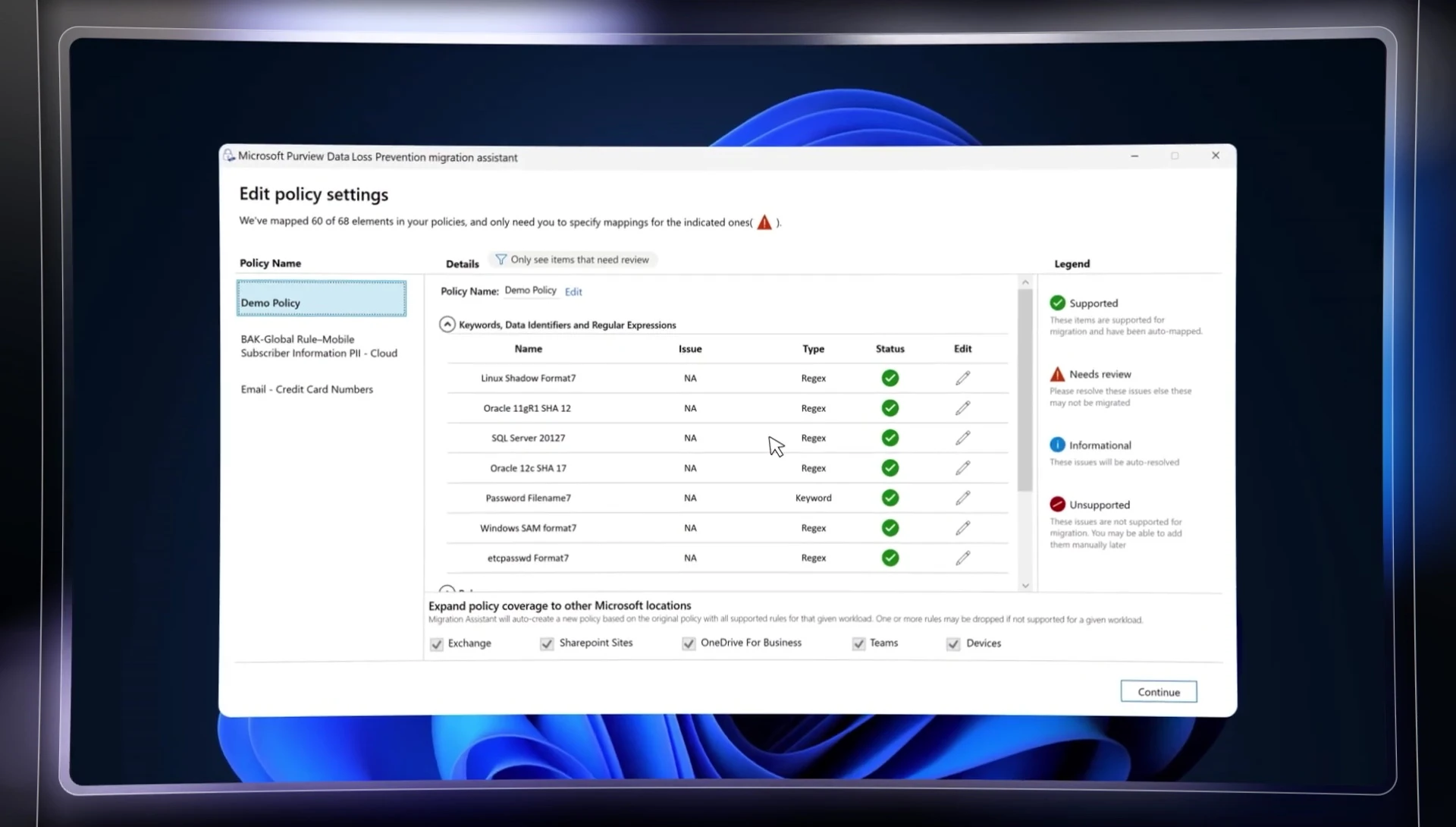Click the SQL Server 20127 name cell
This screenshot has width=1456, height=827.
(x=529, y=438)
